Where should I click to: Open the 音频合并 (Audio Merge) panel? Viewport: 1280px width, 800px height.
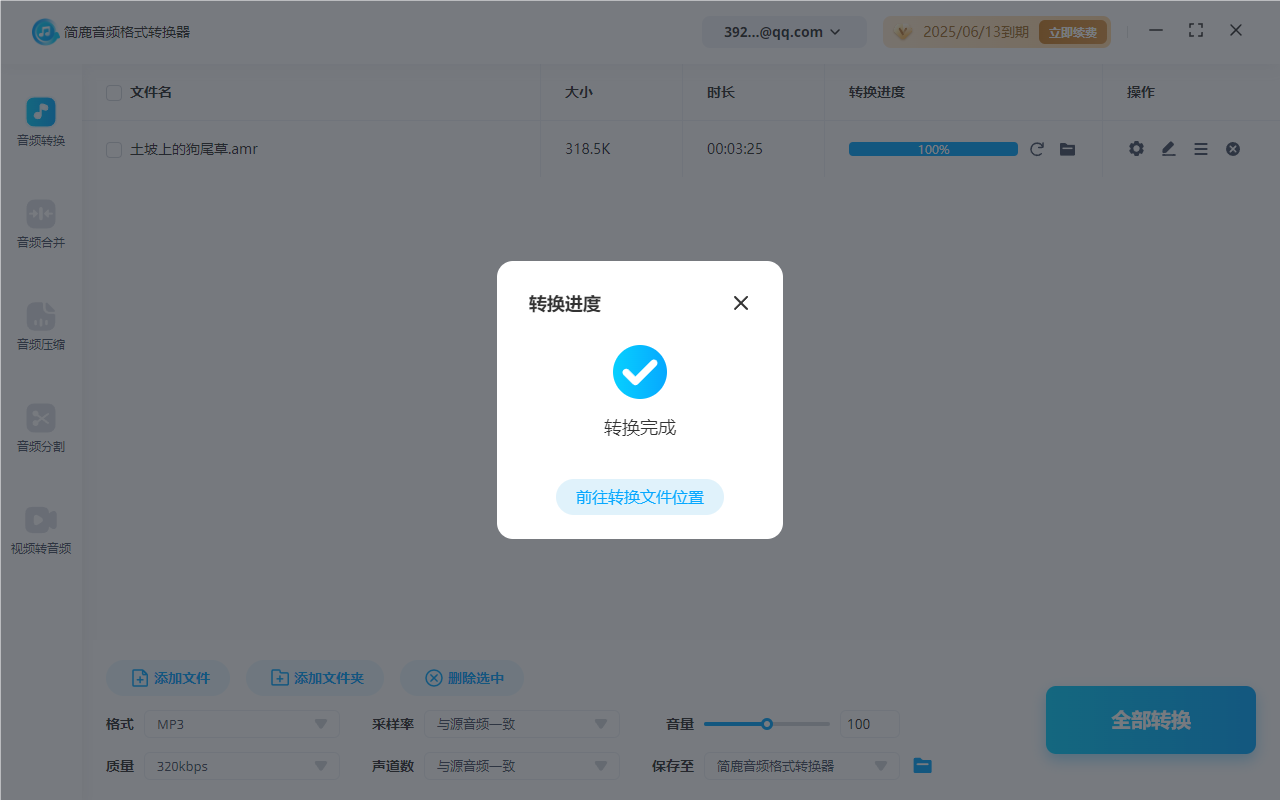point(40,222)
